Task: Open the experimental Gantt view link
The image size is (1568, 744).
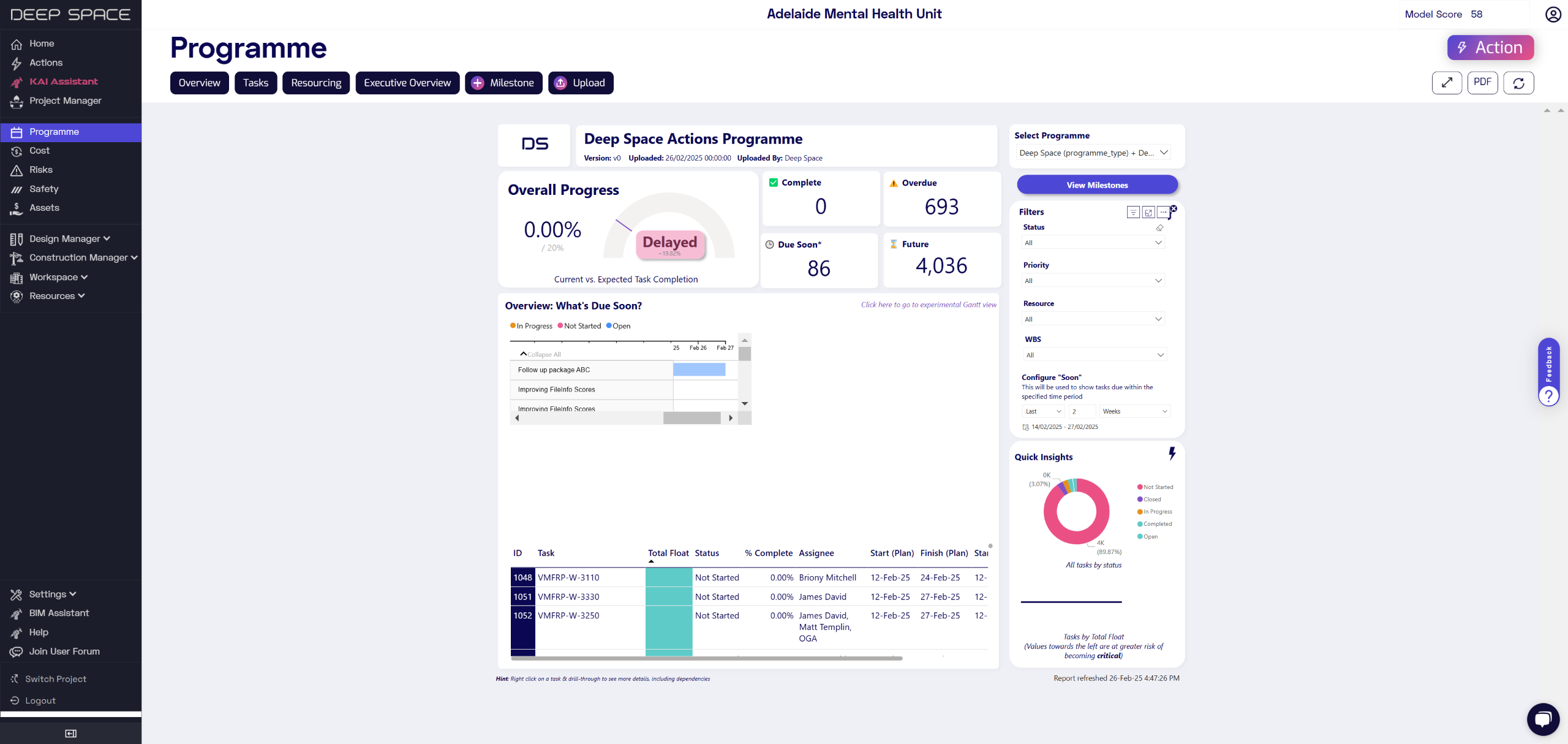Action: coord(928,305)
